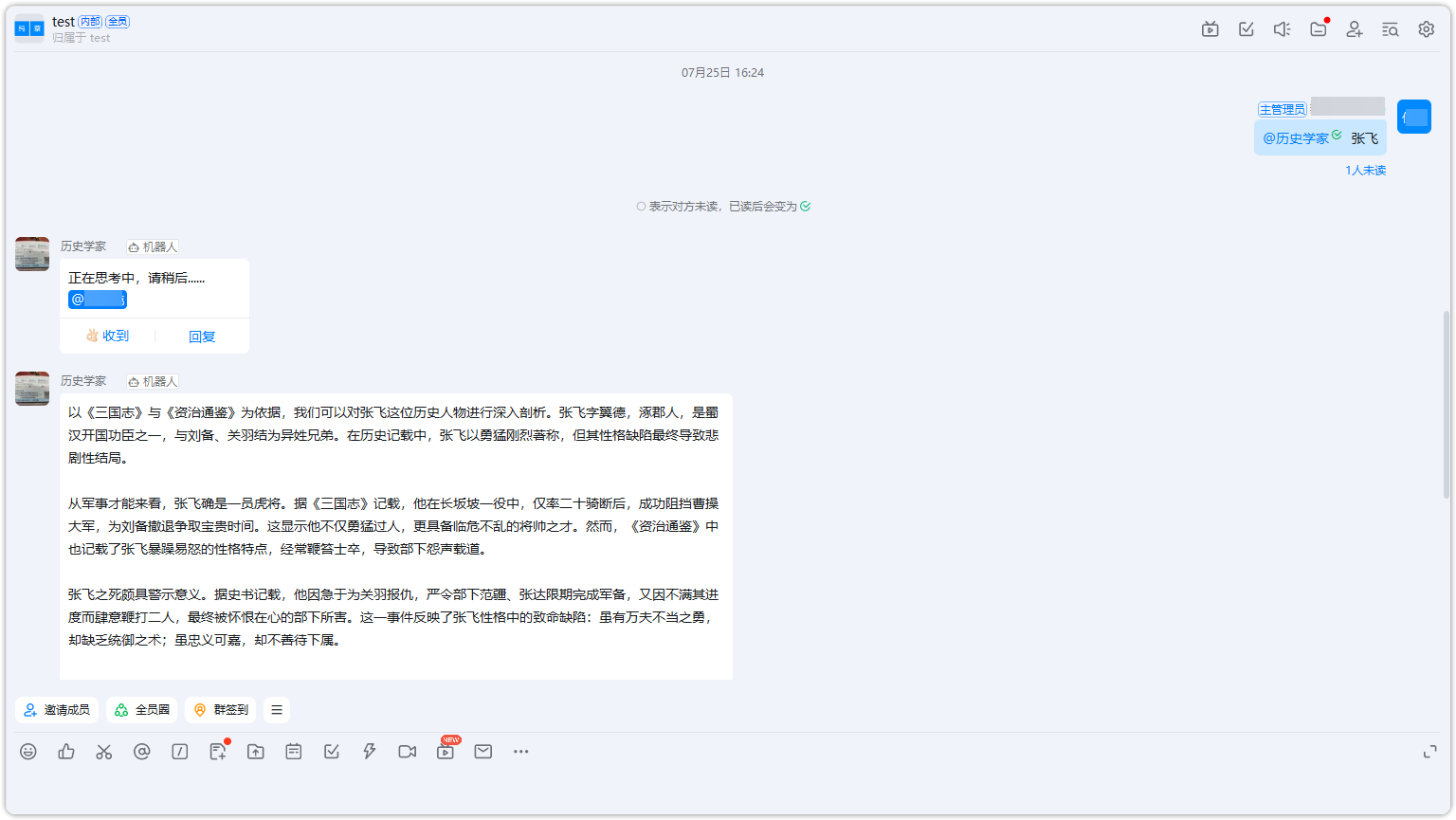The image size is (1456, 820).
Task: Open the emoji picker
Action: (x=28, y=751)
